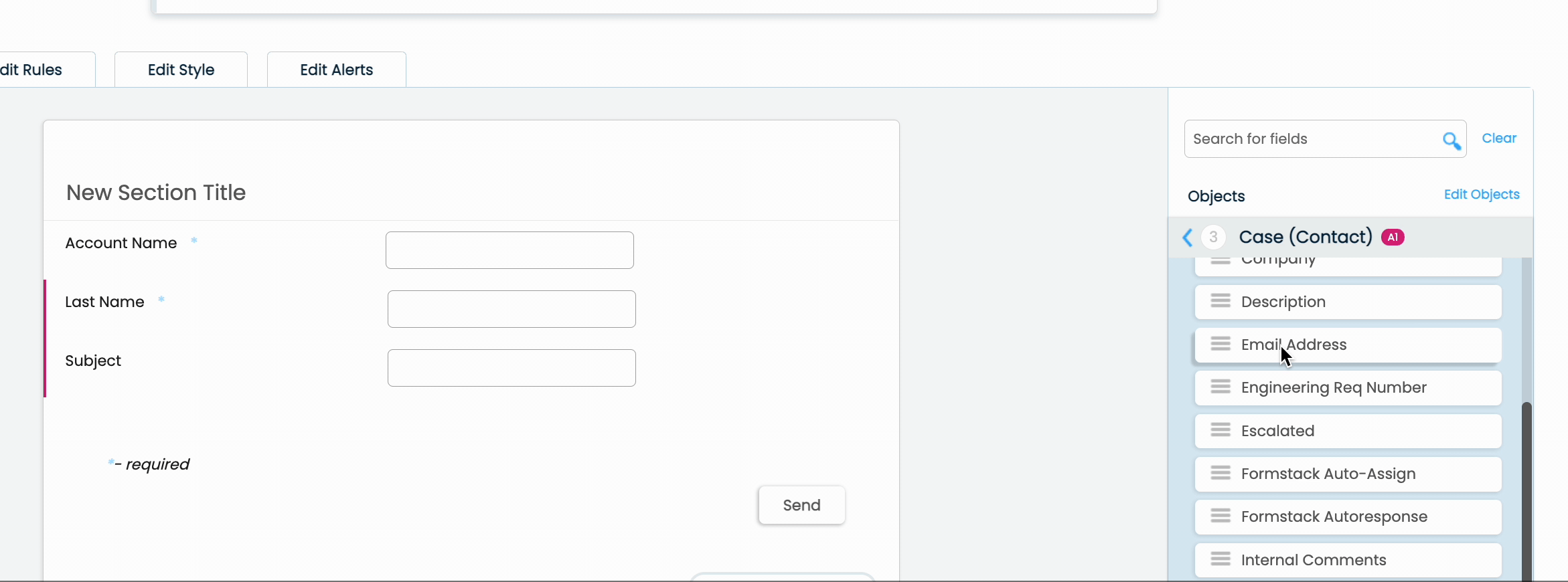
Task: Click the search magnifier icon in fields search
Action: click(x=1452, y=140)
